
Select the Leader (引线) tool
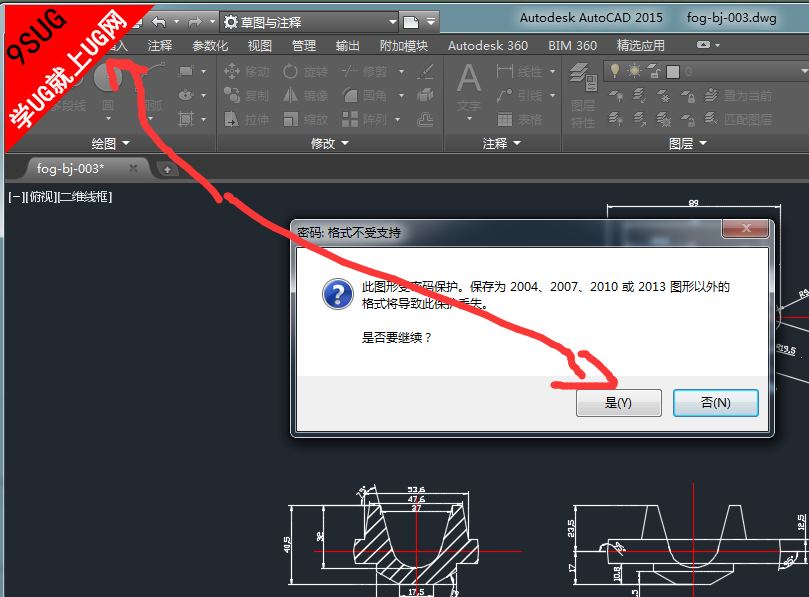pyautogui.click(x=519, y=95)
